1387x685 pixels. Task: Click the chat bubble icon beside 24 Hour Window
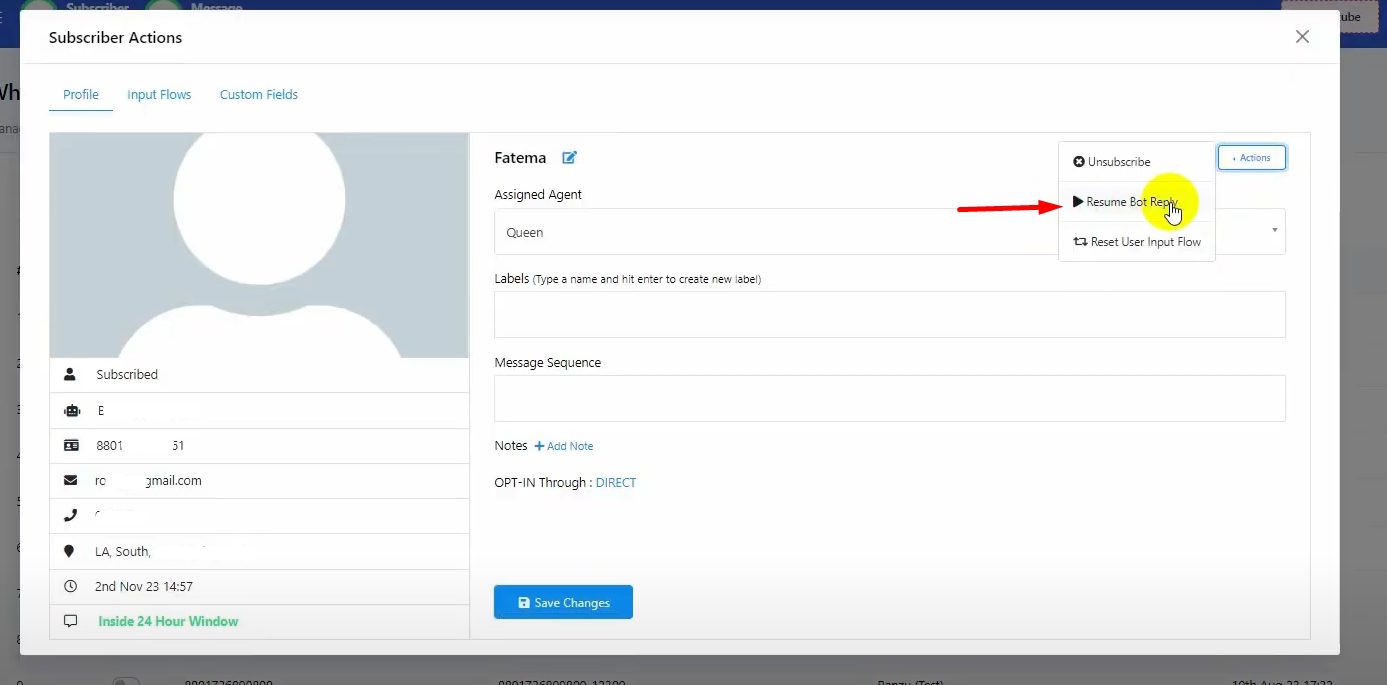(70, 621)
